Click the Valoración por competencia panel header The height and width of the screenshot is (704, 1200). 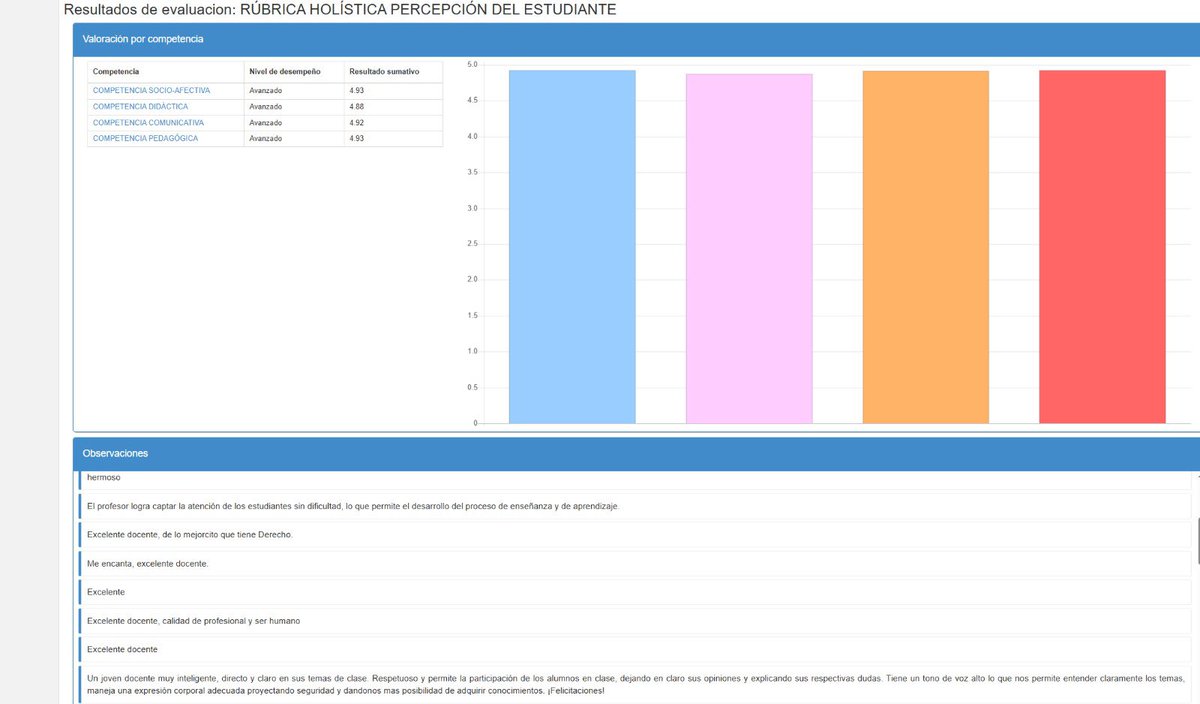click(x=636, y=39)
